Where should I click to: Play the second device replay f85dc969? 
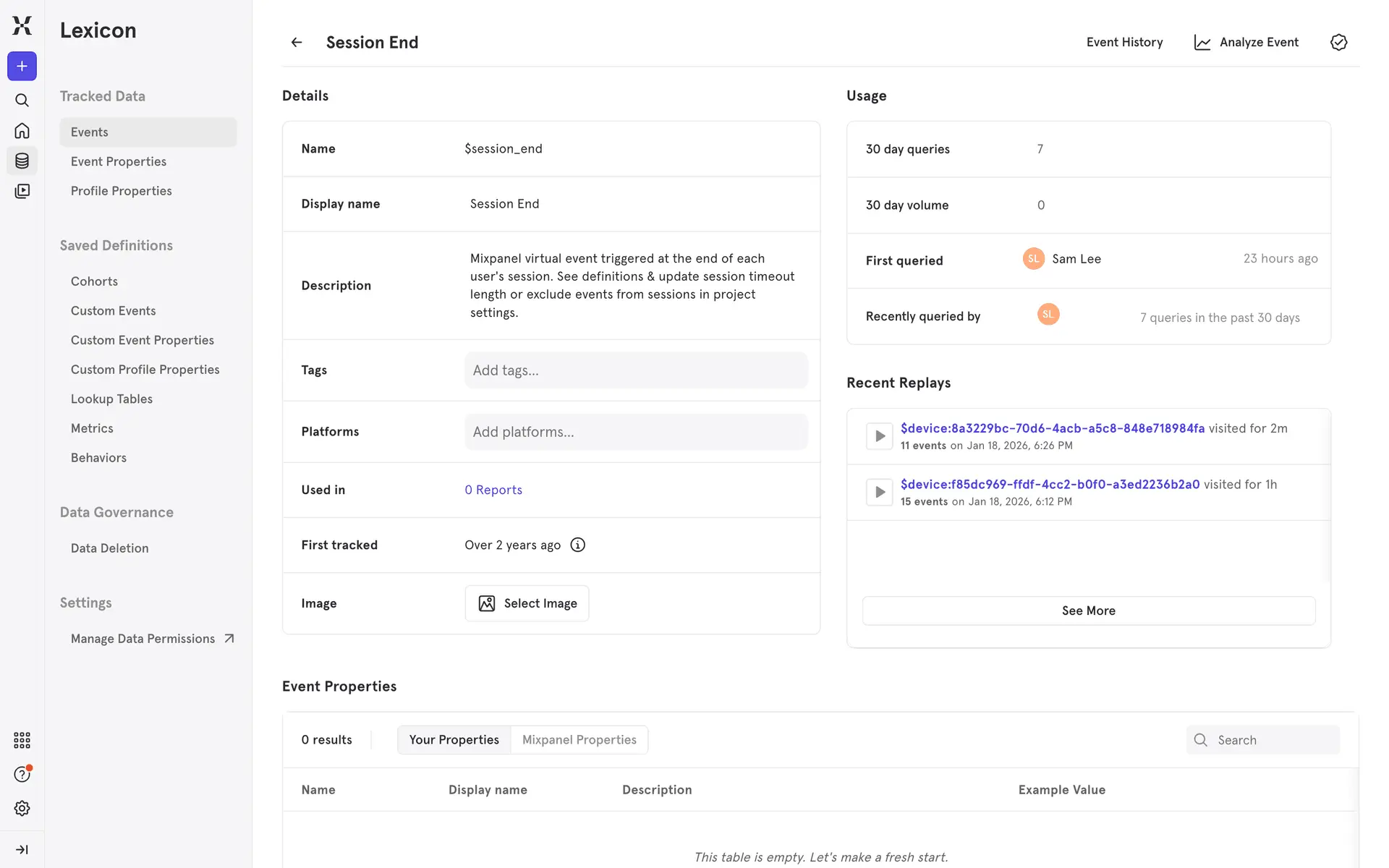click(x=880, y=492)
